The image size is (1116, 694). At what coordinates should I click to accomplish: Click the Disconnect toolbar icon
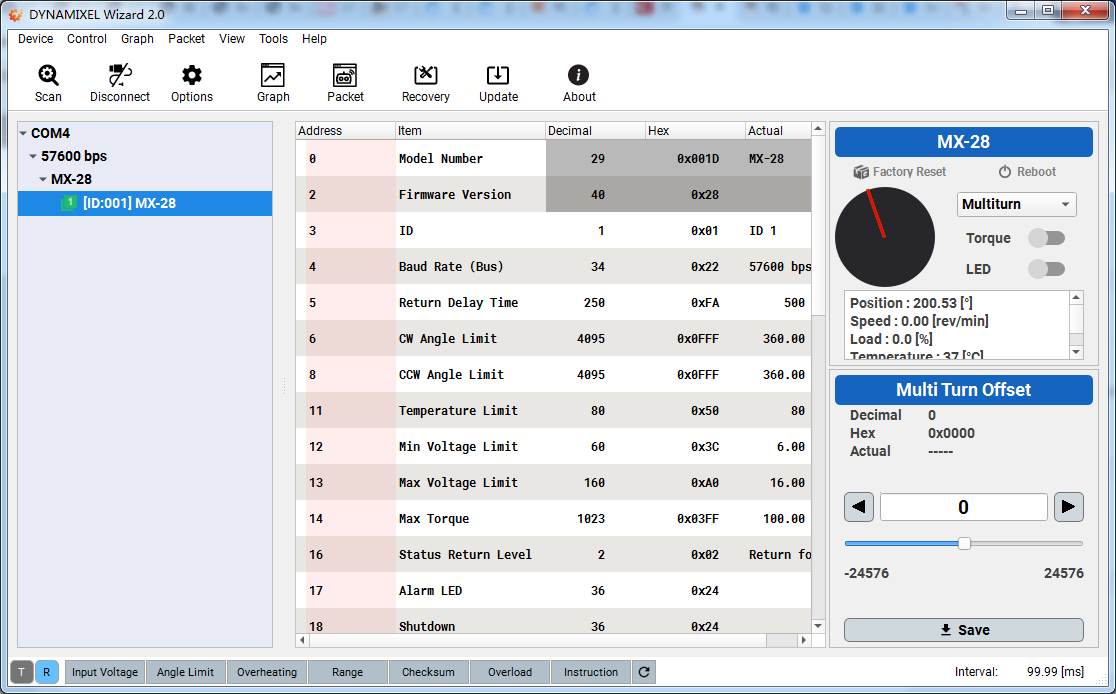pyautogui.click(x=120, y=76)
